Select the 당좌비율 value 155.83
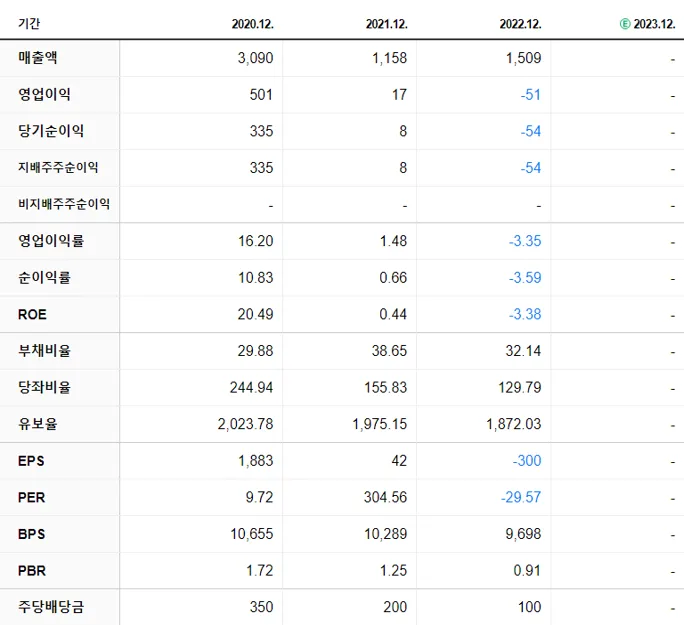Screen dimensions: 684x625 point(386,388)
